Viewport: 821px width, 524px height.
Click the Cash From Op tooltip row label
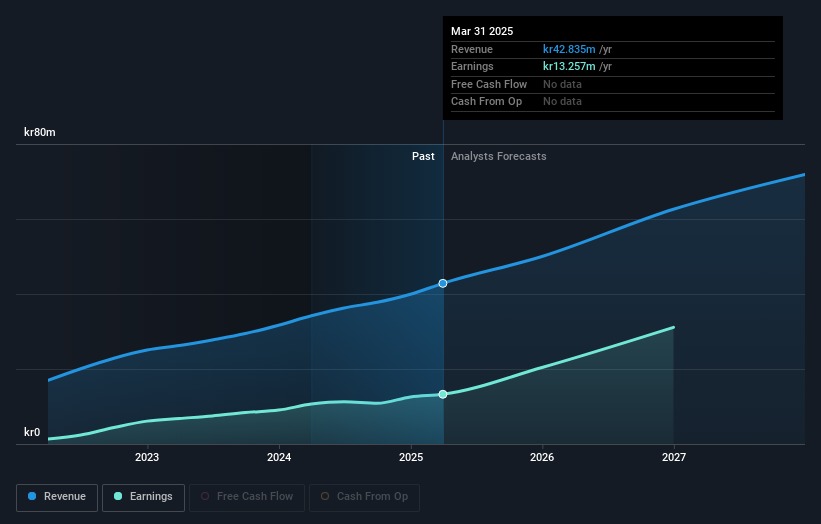[486, 102]
